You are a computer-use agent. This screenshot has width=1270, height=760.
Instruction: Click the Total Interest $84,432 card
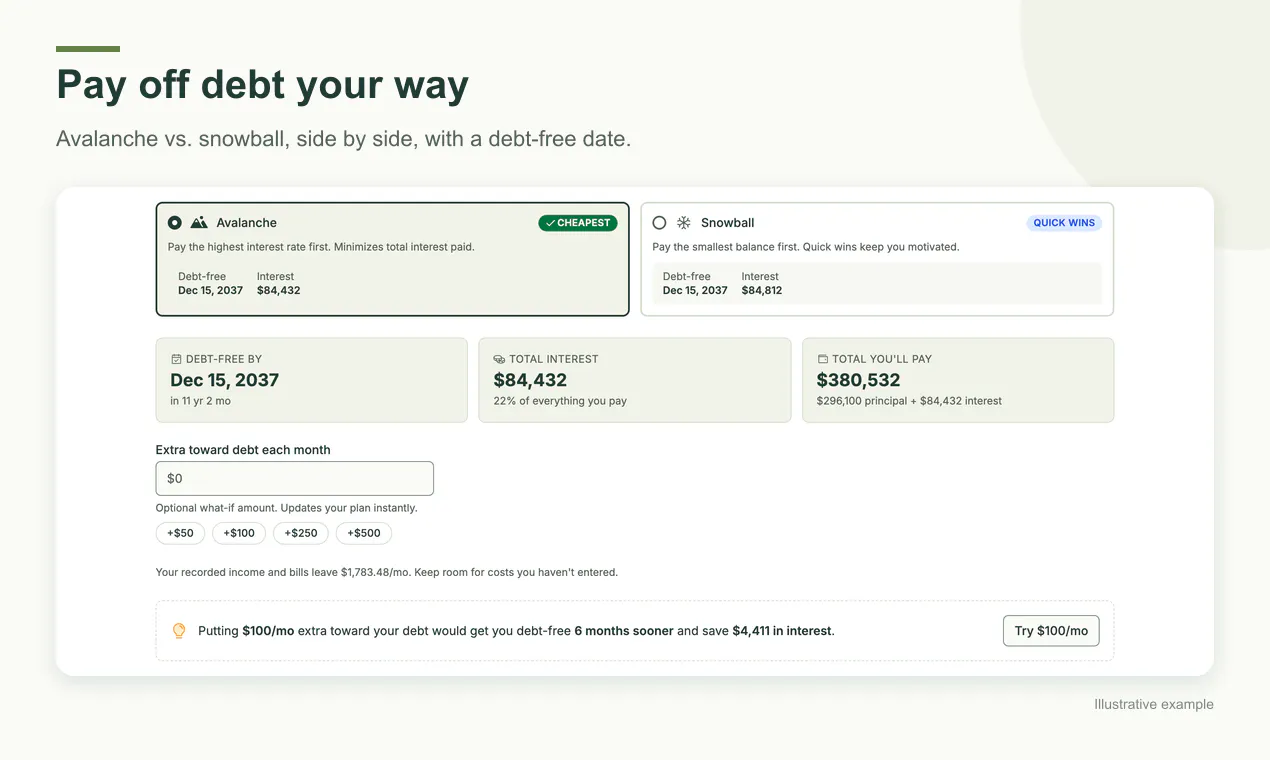point(635,380)
